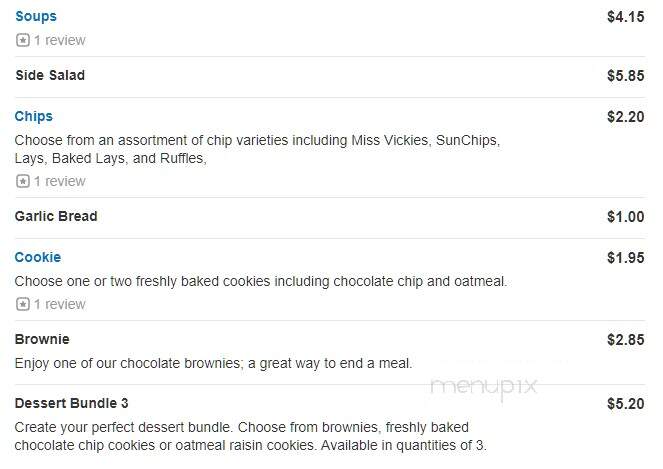Image resolution: width=663 pixels, height=469 pixels.
Task: Open the Chips menu item link
Action: pyautogui.click(x=34, y=116)
